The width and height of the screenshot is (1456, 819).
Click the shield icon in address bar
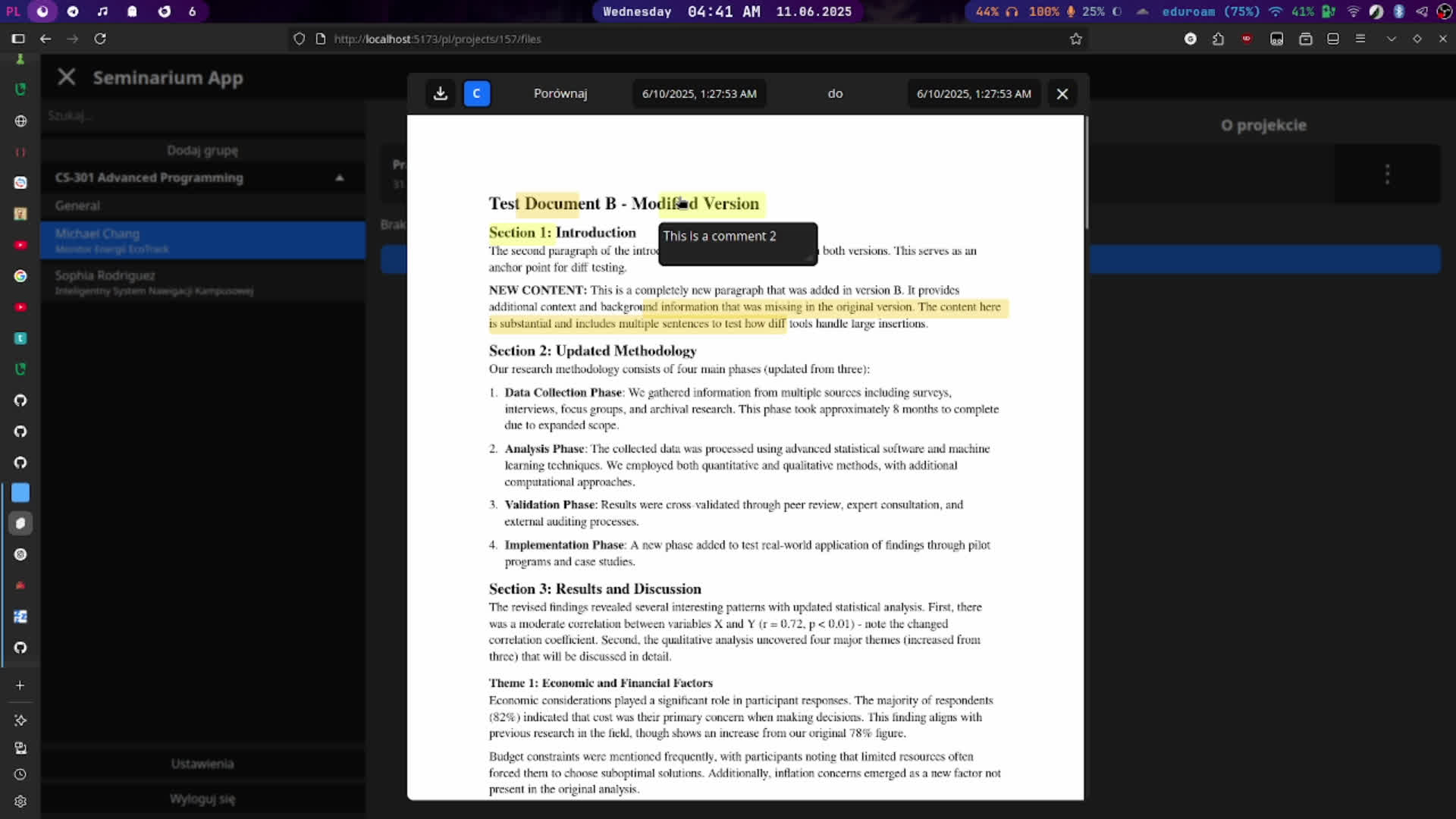[x=299, y=39]
